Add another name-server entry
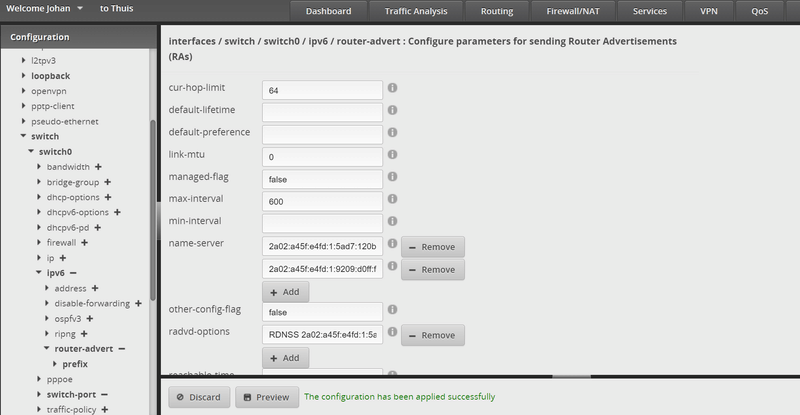The width and height of the screenshot is (800, 415). click(x=285, y=292)
